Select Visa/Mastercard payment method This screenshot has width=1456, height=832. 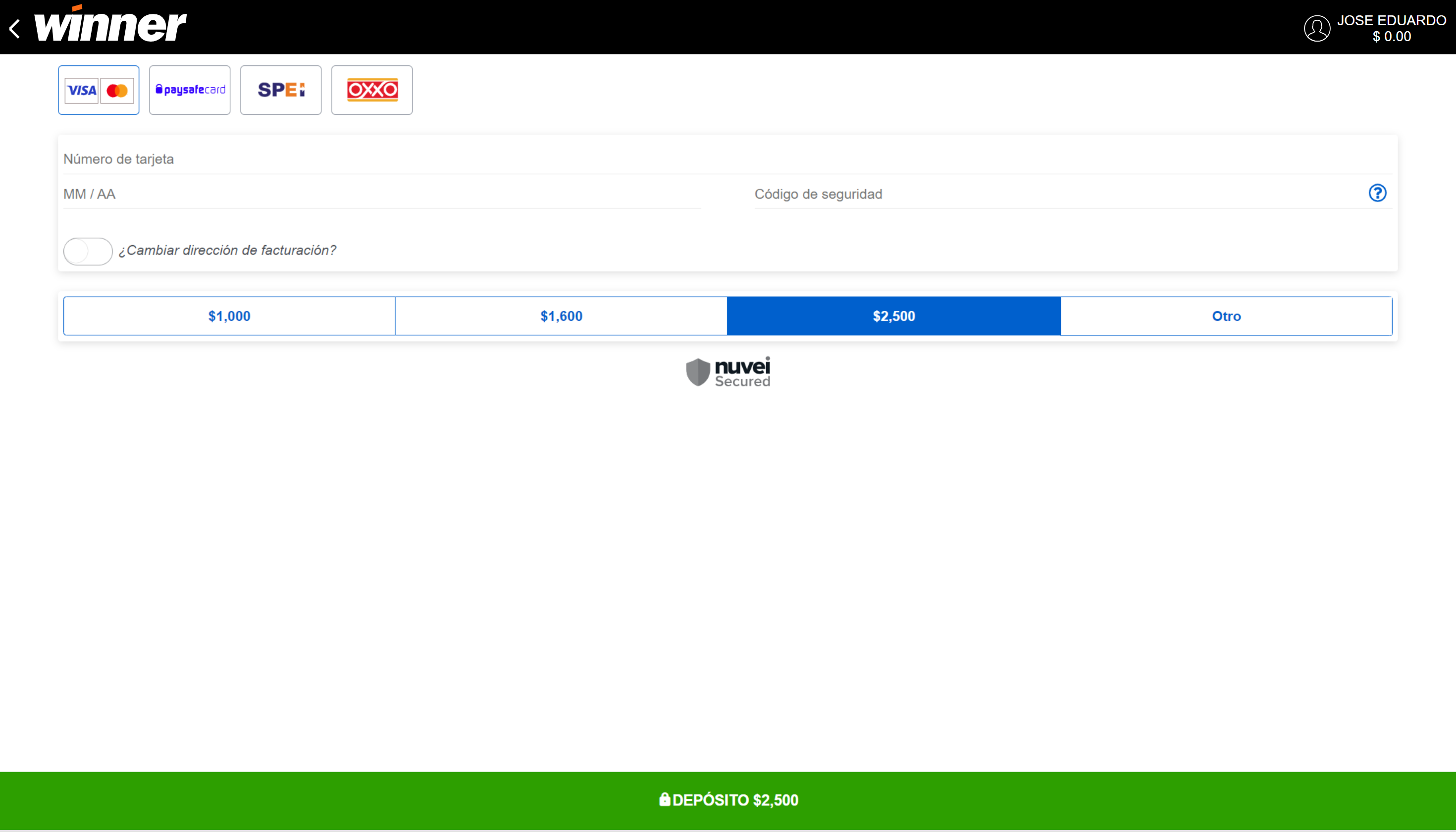click(x=98, y=90)
